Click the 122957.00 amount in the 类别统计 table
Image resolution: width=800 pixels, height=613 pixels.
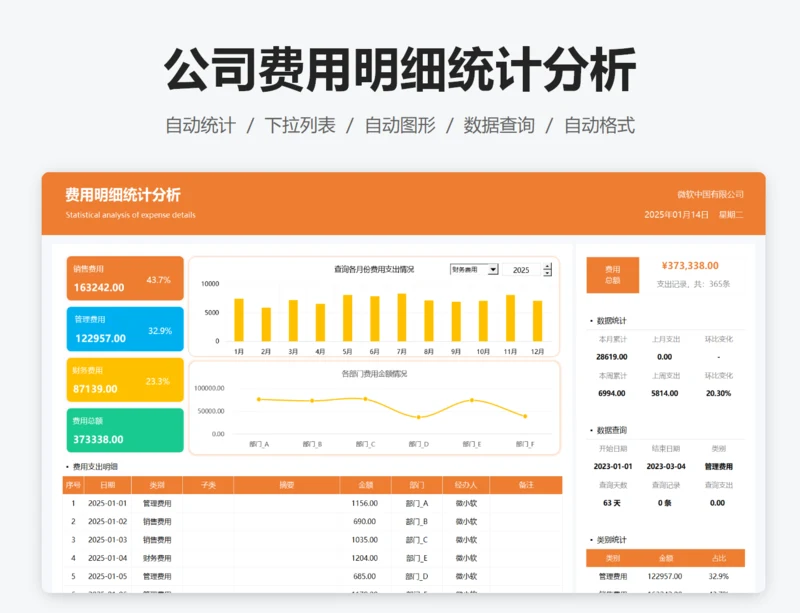click(665, 576)
